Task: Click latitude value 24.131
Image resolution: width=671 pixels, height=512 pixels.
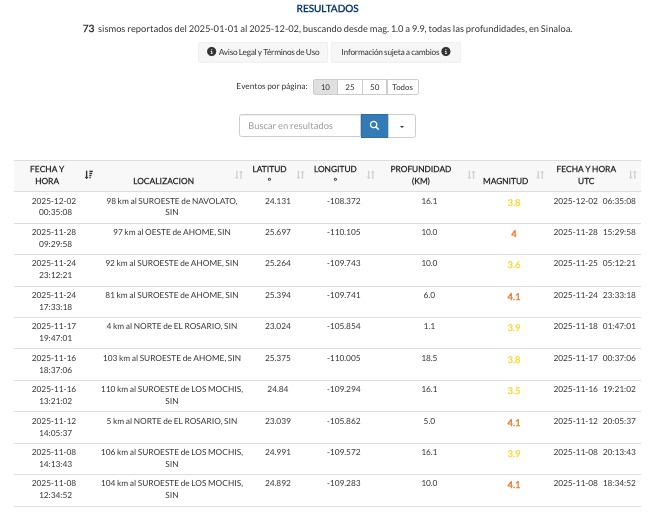Action: point(278,201)
